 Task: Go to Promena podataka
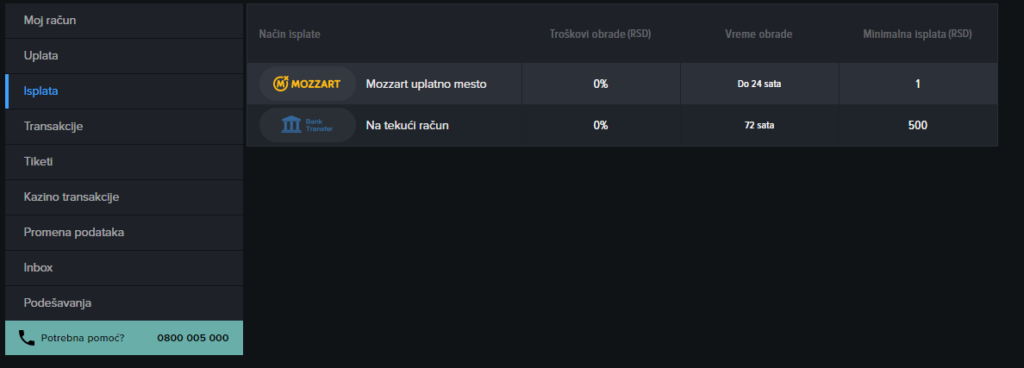(124, 232)
